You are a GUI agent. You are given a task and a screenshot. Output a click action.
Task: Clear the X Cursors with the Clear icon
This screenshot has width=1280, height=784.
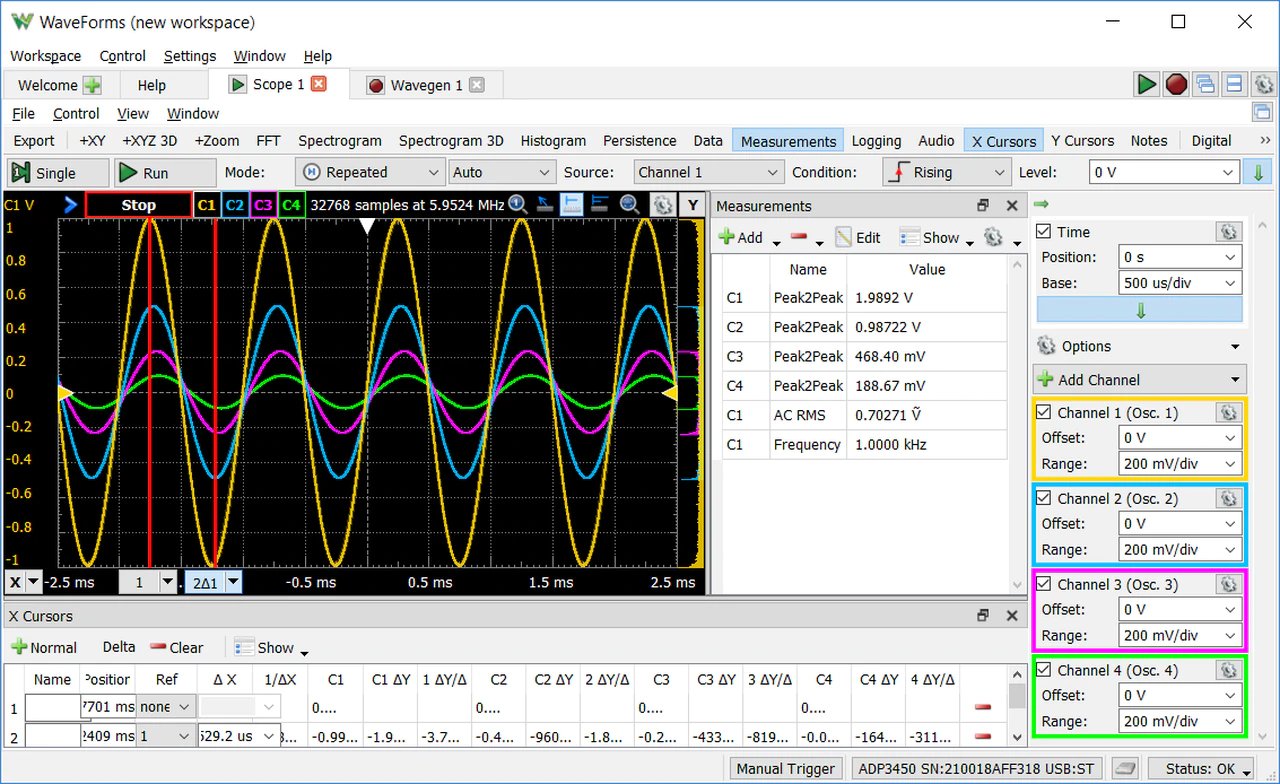pos(176,647)
